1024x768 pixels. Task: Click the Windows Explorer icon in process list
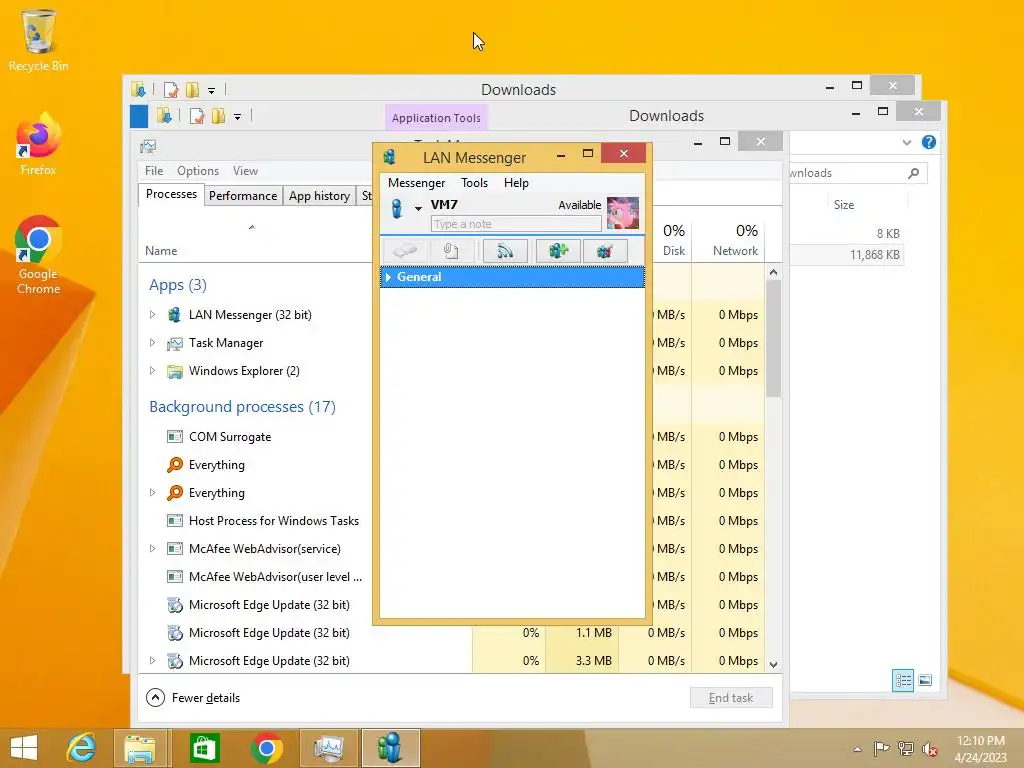[x=174, y=371]
